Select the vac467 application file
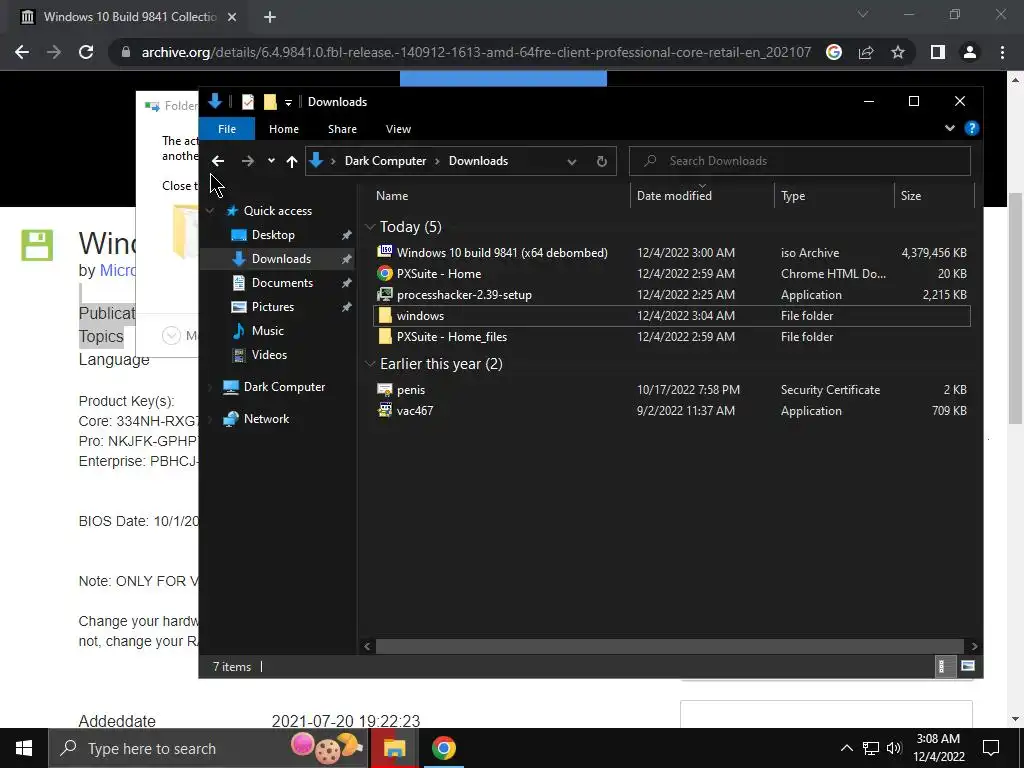Image resolution: width=1024 pixels, height=768 pixels. click(x=415, y=411)
